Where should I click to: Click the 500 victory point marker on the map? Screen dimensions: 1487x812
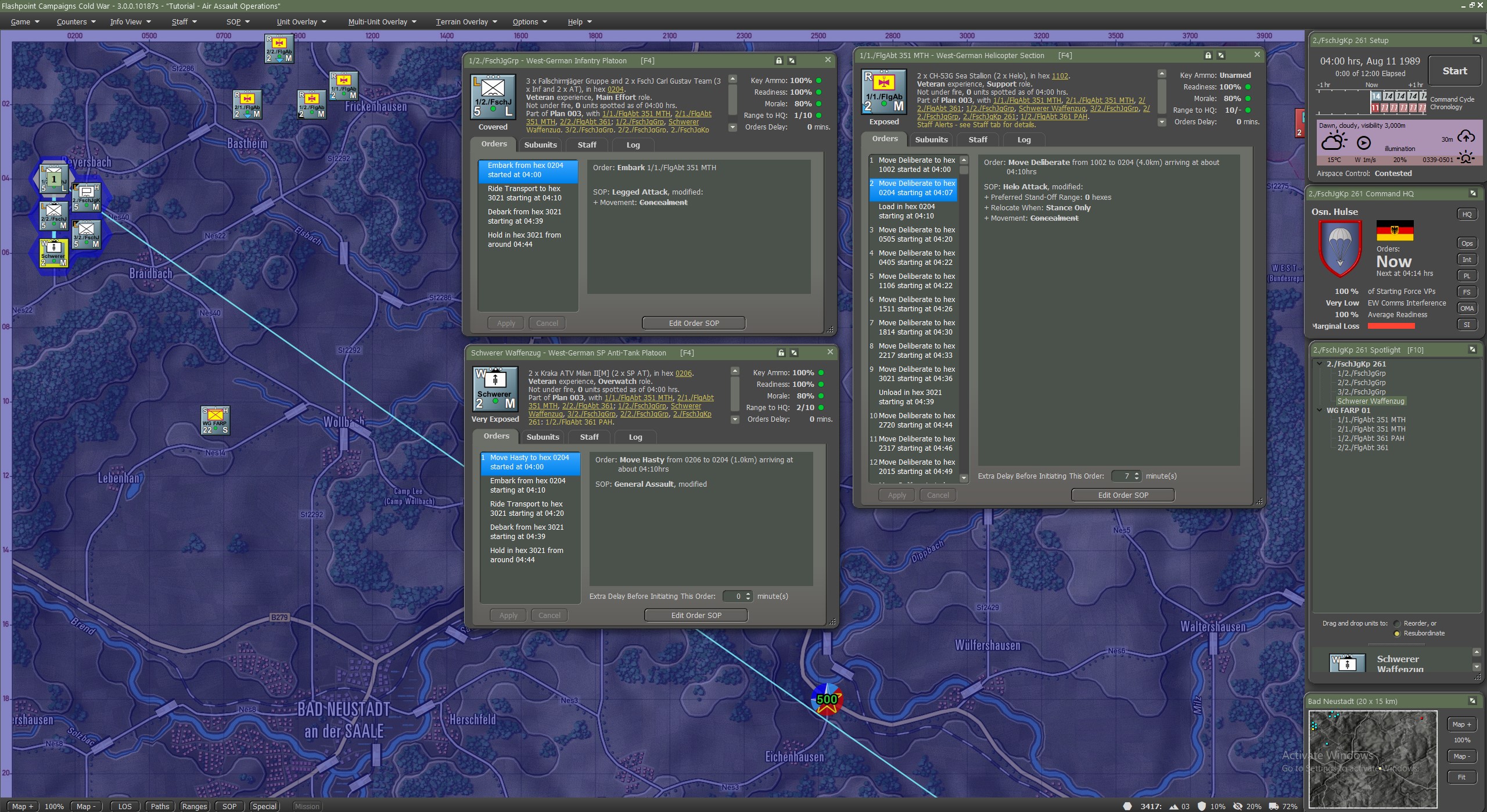click(827, 699)
